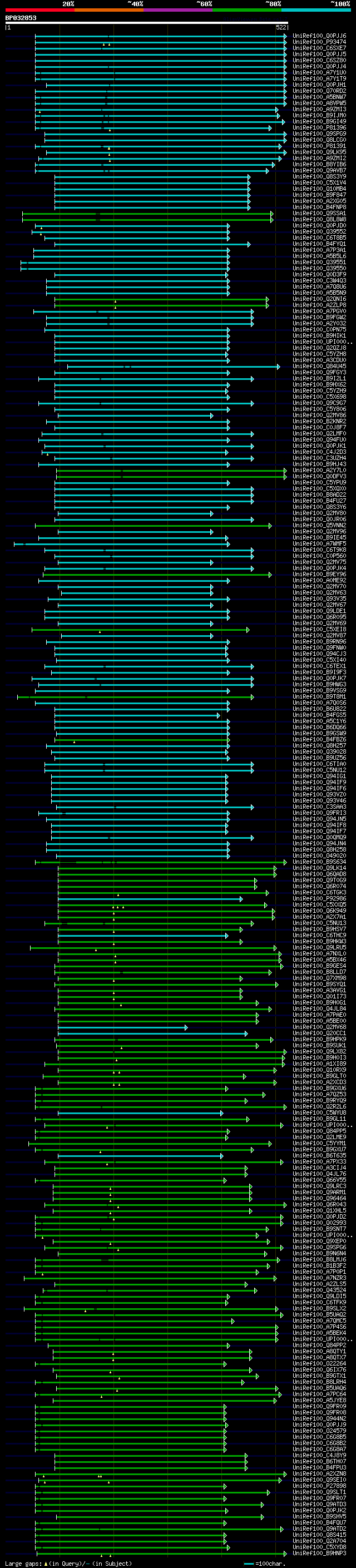The height and width of the screenshot is (1568, 356).
Task: Select the UniRef100_B9GI49 label
Action: (x=319, y=122)
